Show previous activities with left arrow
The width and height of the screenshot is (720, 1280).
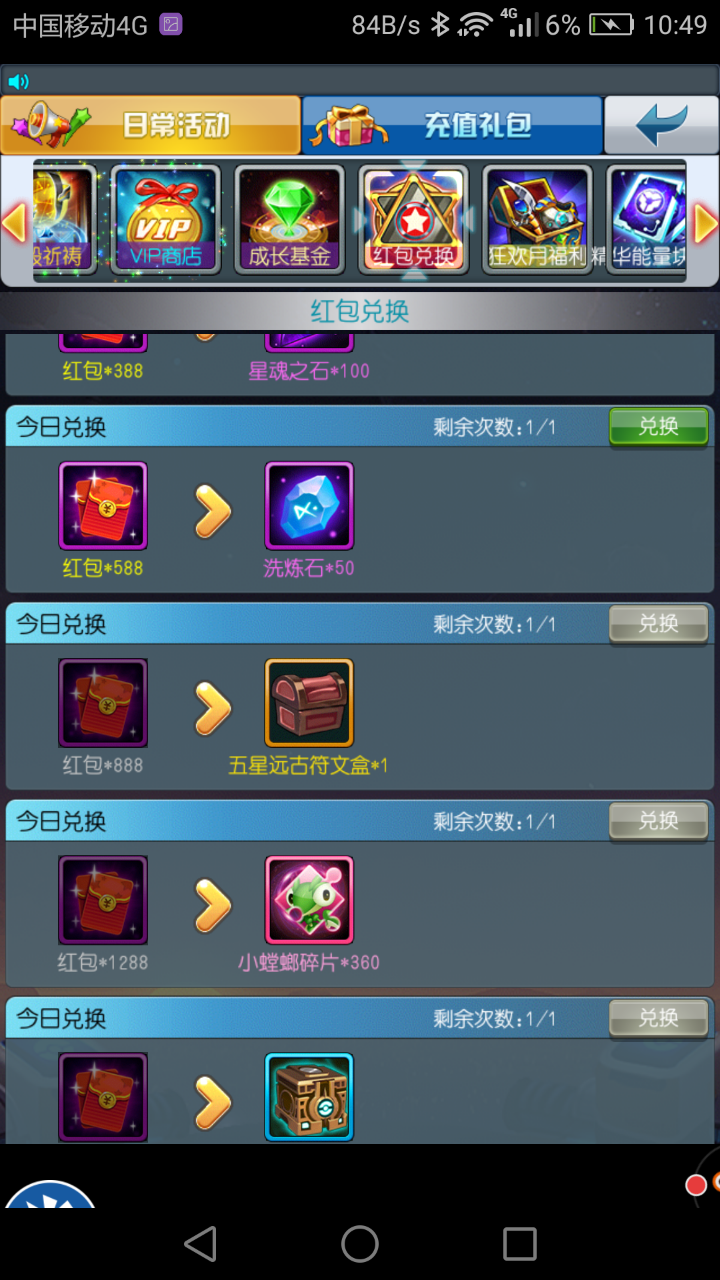14,224
